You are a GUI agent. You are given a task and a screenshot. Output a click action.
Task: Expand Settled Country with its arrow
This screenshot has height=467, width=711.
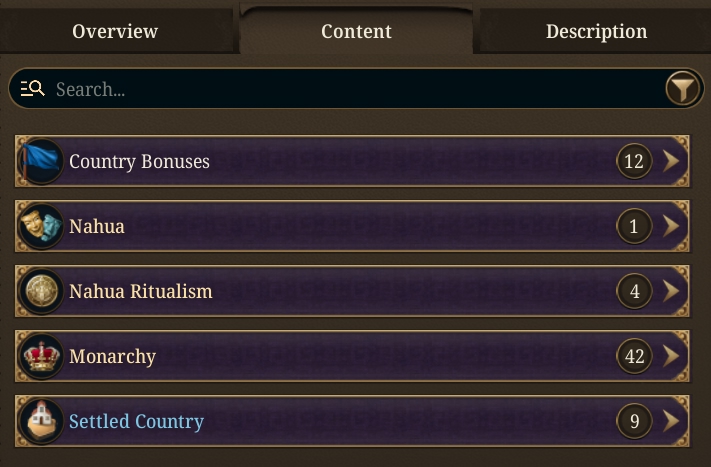click(671, 421)
